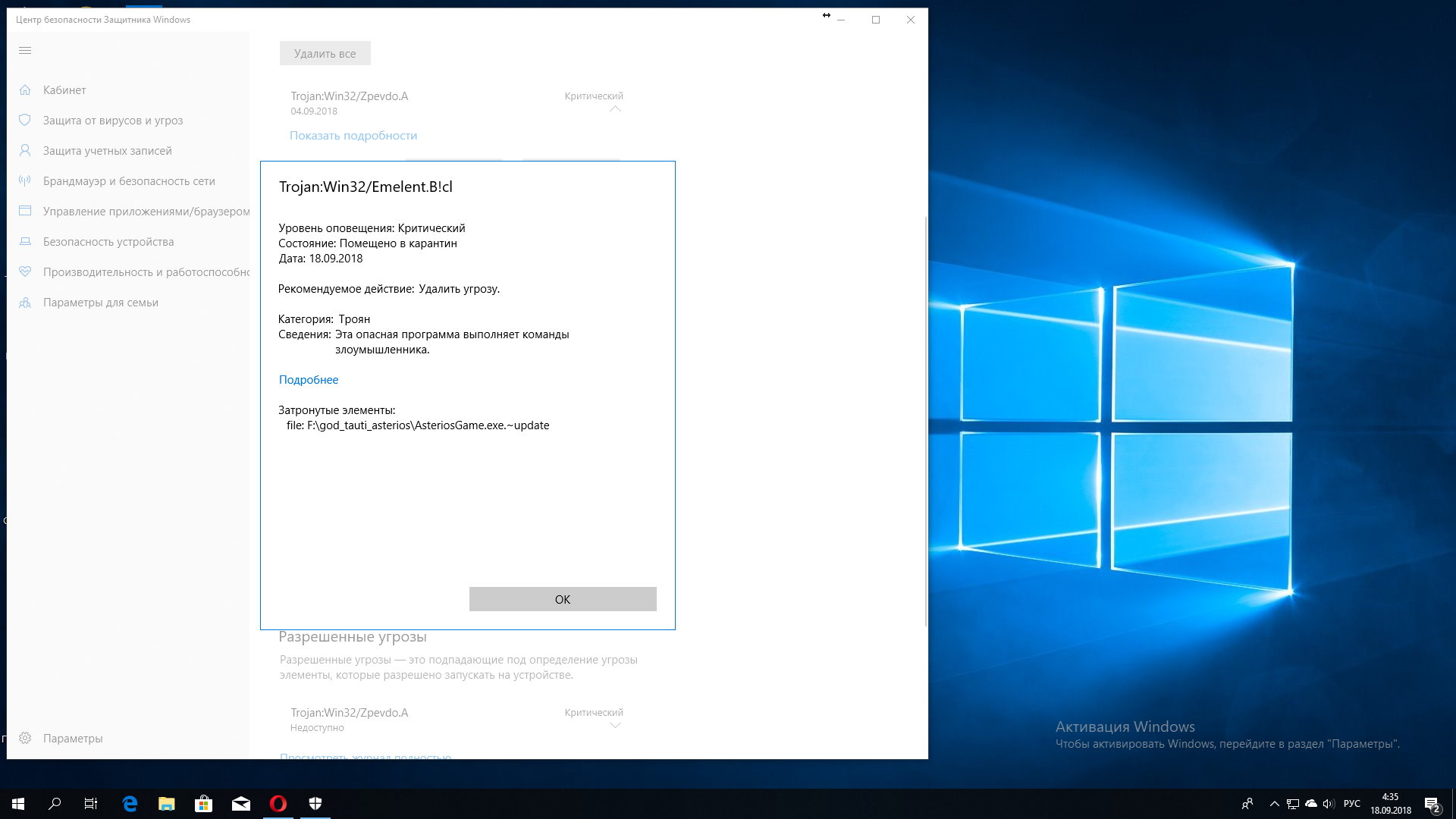Open taskbar Search magnifier
The image size is (1456, 819).
coord(55,804)
